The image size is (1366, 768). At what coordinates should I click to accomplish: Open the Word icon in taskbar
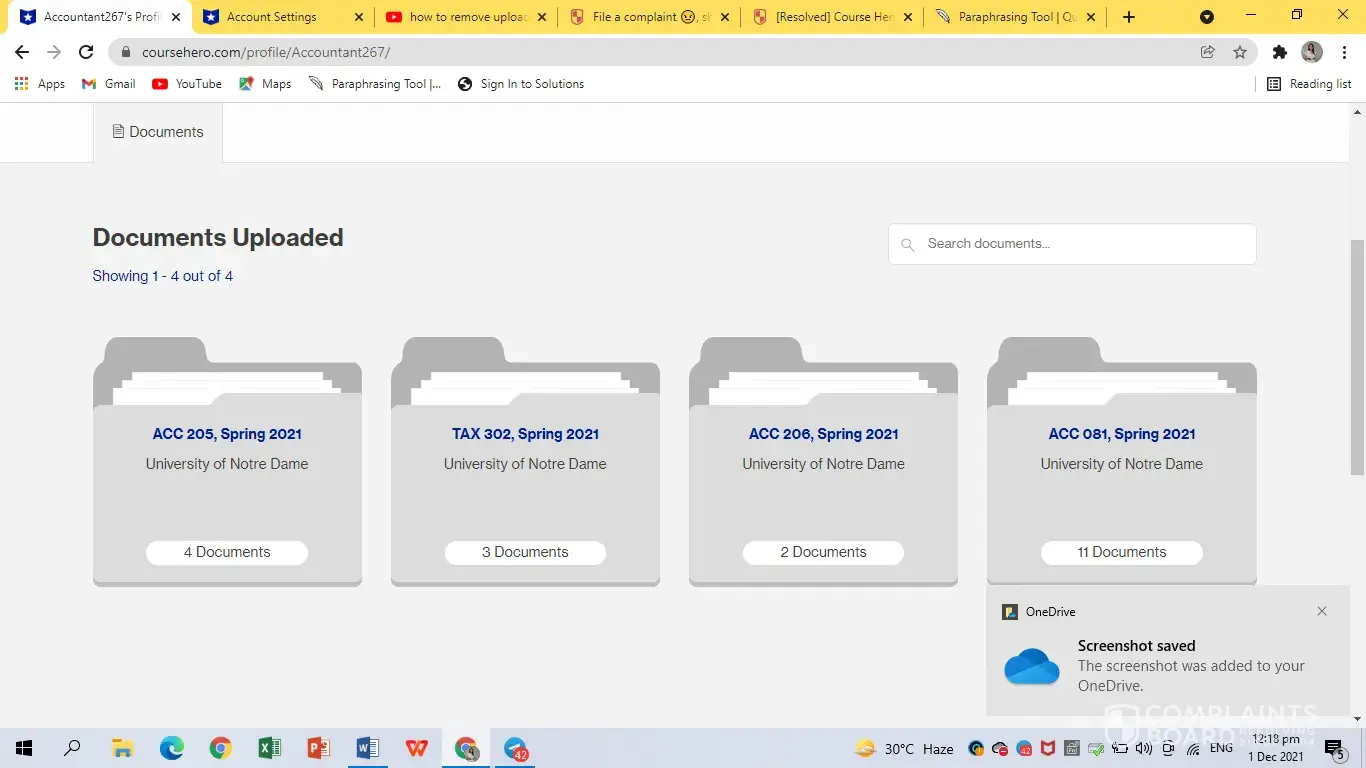[x=367, y=748]
